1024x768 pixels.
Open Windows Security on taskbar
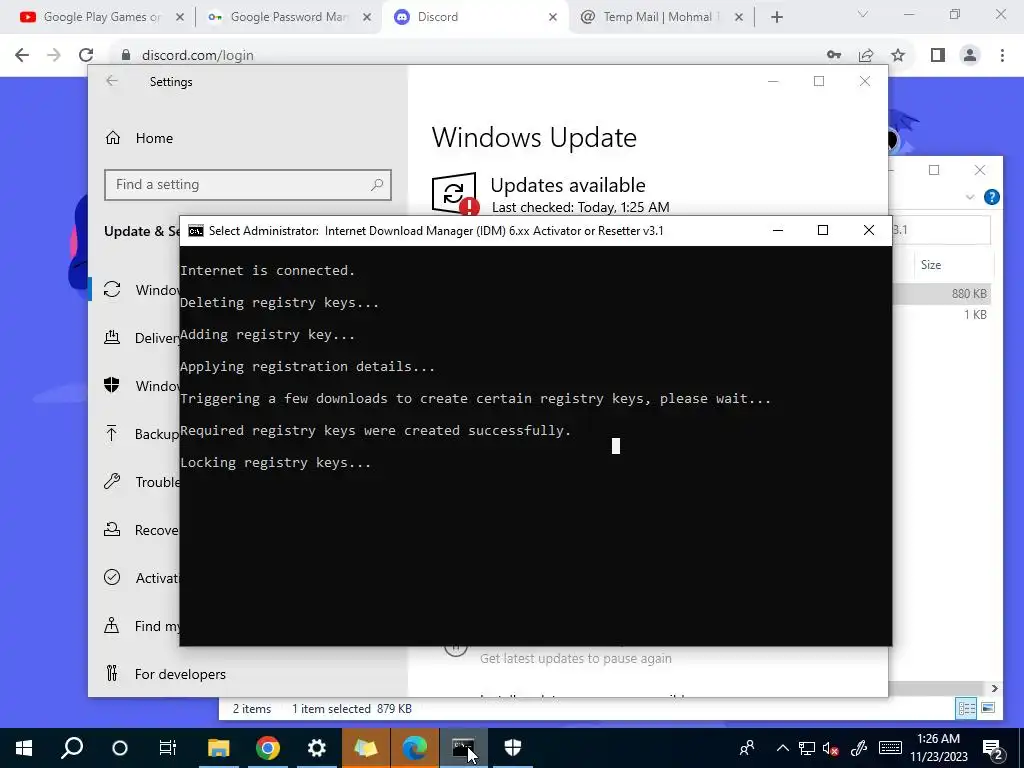coord(513,748)
